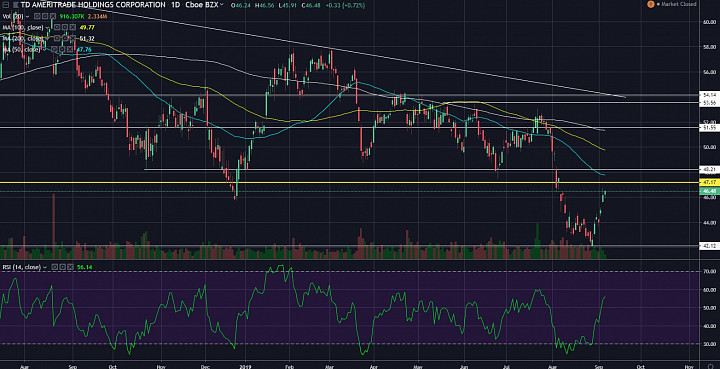Hide the MA (50, close) moving average
The width and height of the screenshot is (720, 369).
tap(53, 49)
